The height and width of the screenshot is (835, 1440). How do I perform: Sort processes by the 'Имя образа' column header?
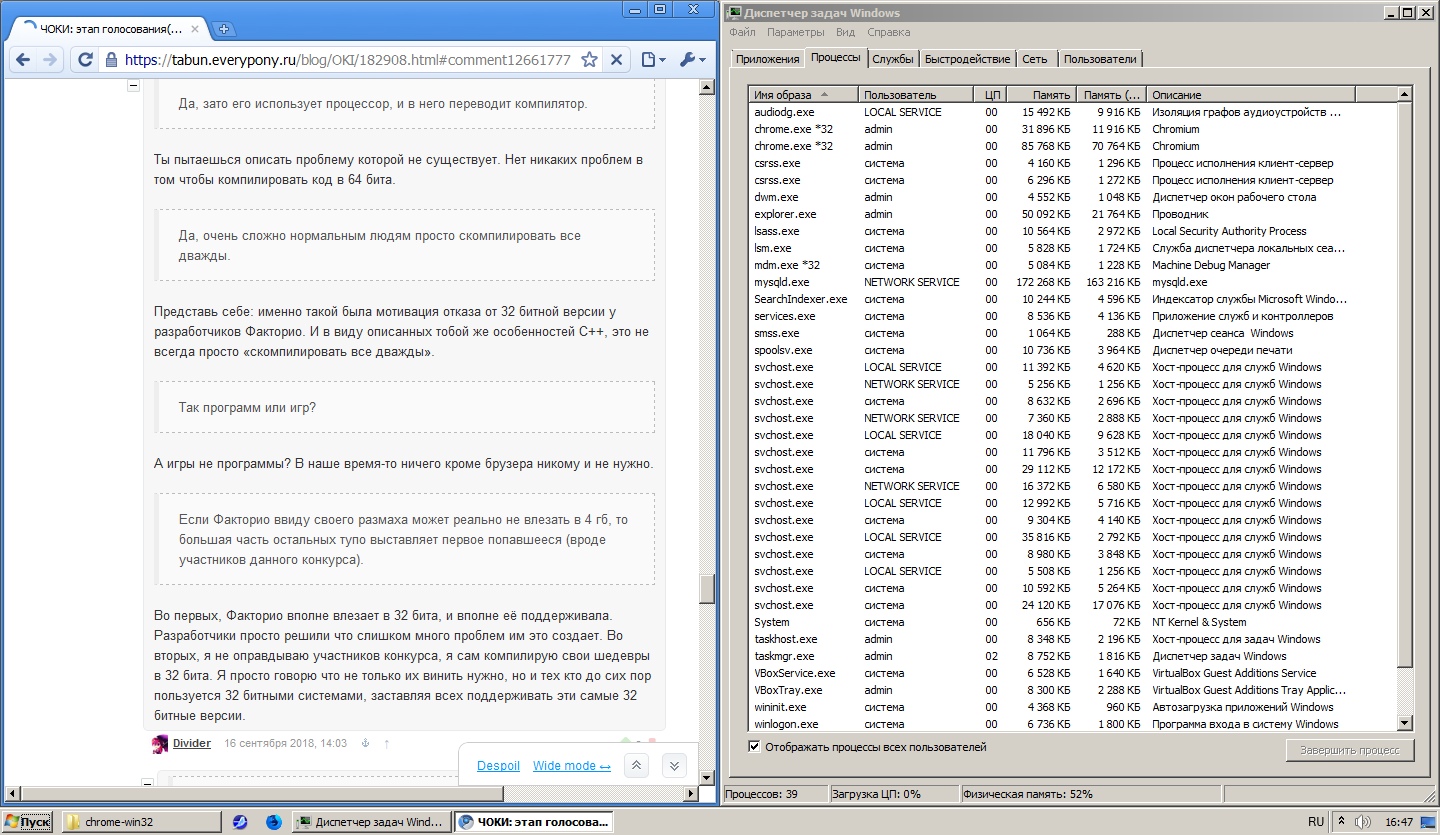tap(803, 95)
